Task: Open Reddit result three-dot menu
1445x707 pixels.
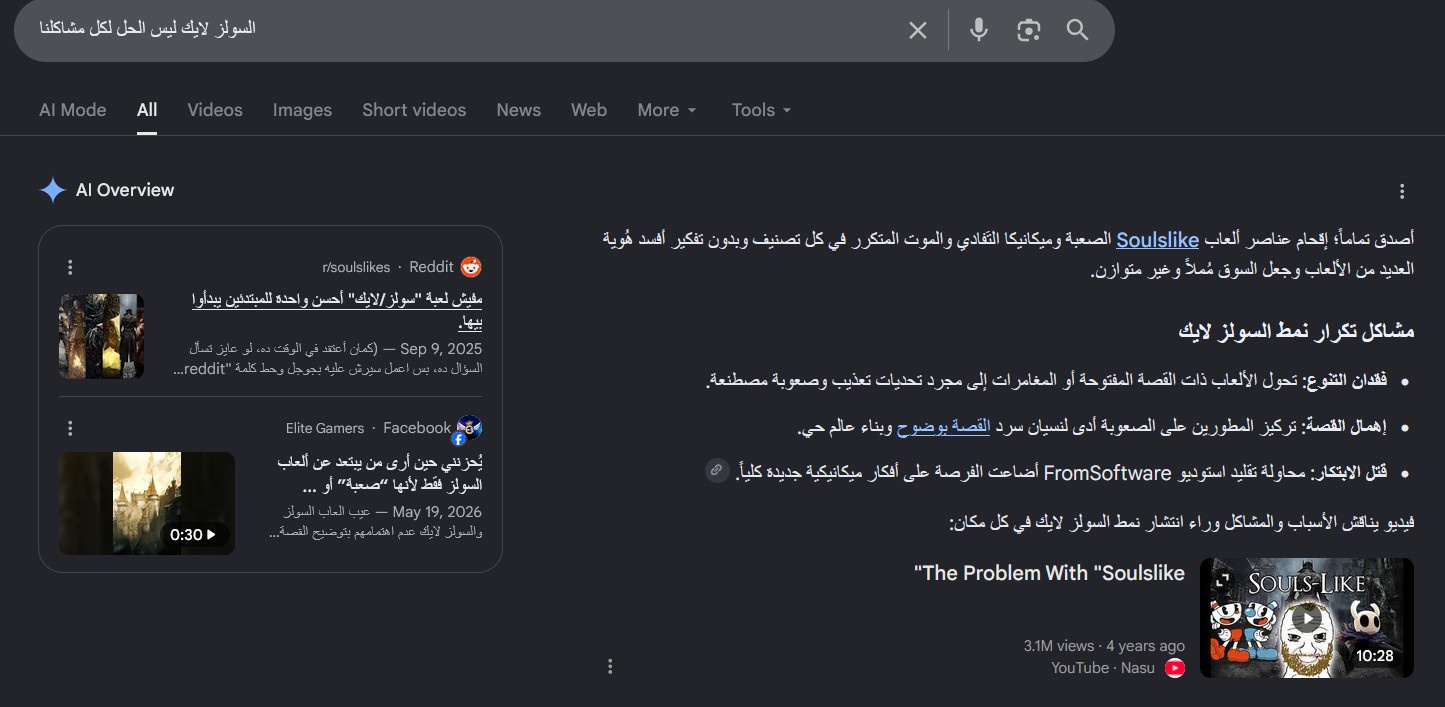Action: [x=70, y=267]
